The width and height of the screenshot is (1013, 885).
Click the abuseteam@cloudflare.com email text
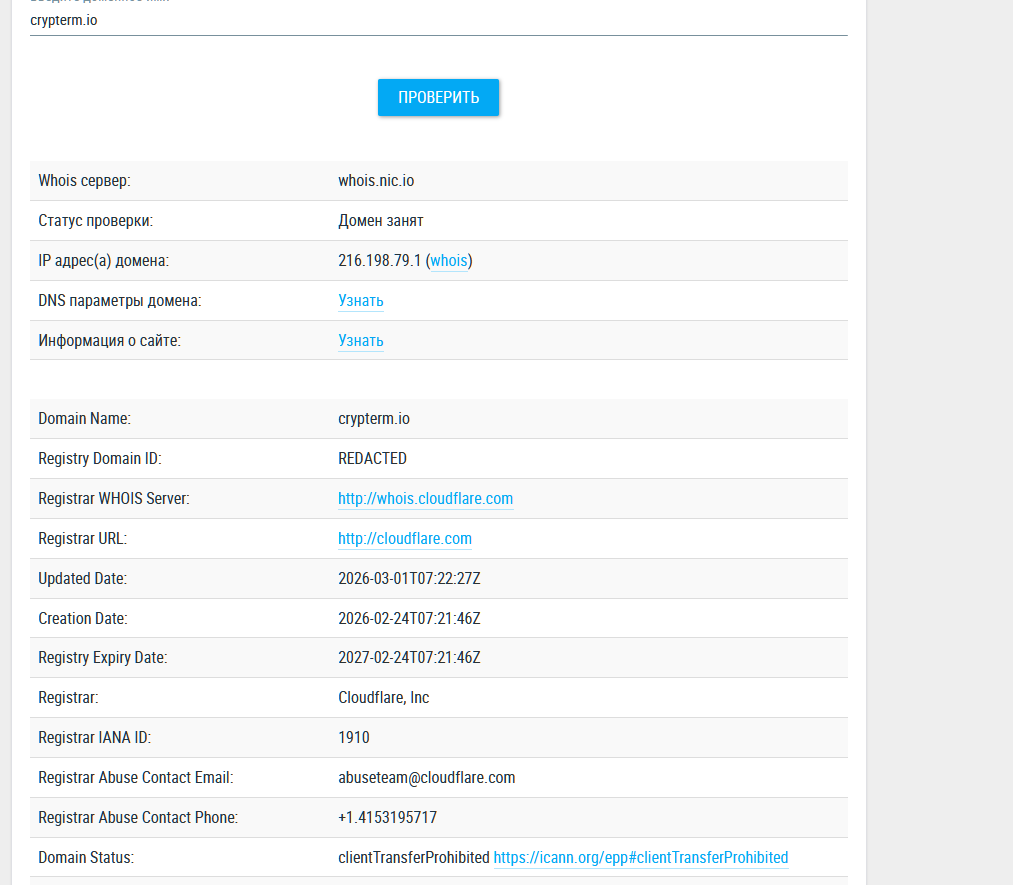pyautogui.click(x=427, y=778)
